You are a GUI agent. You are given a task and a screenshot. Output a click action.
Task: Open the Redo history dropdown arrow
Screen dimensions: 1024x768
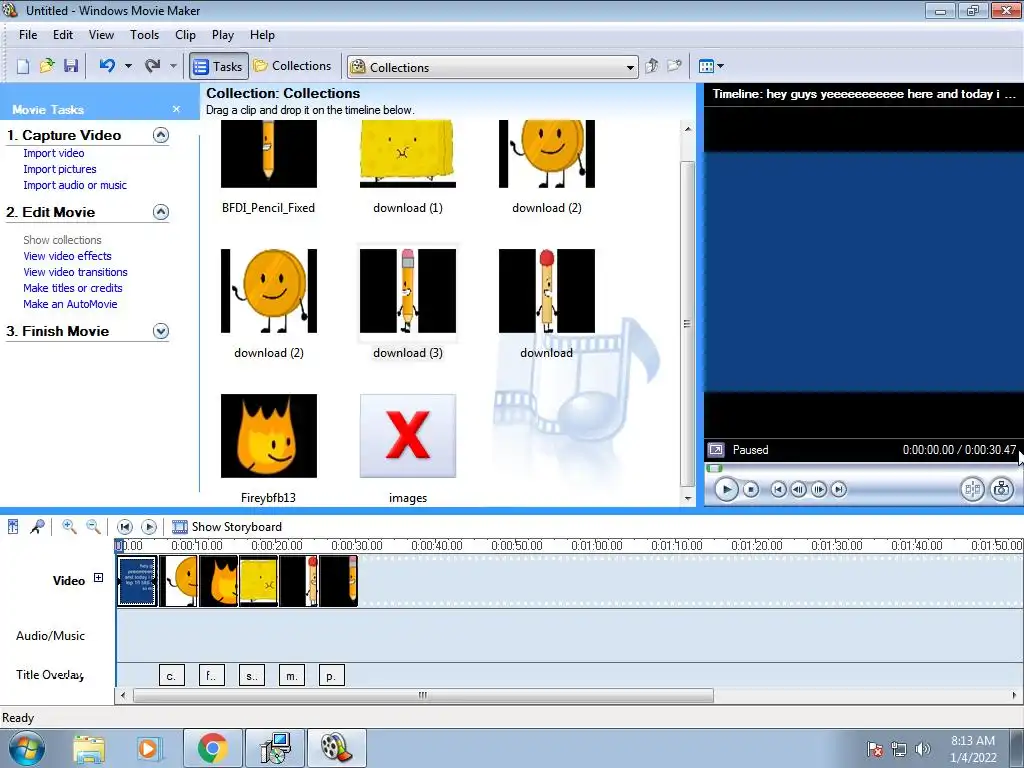click(173, 66)
